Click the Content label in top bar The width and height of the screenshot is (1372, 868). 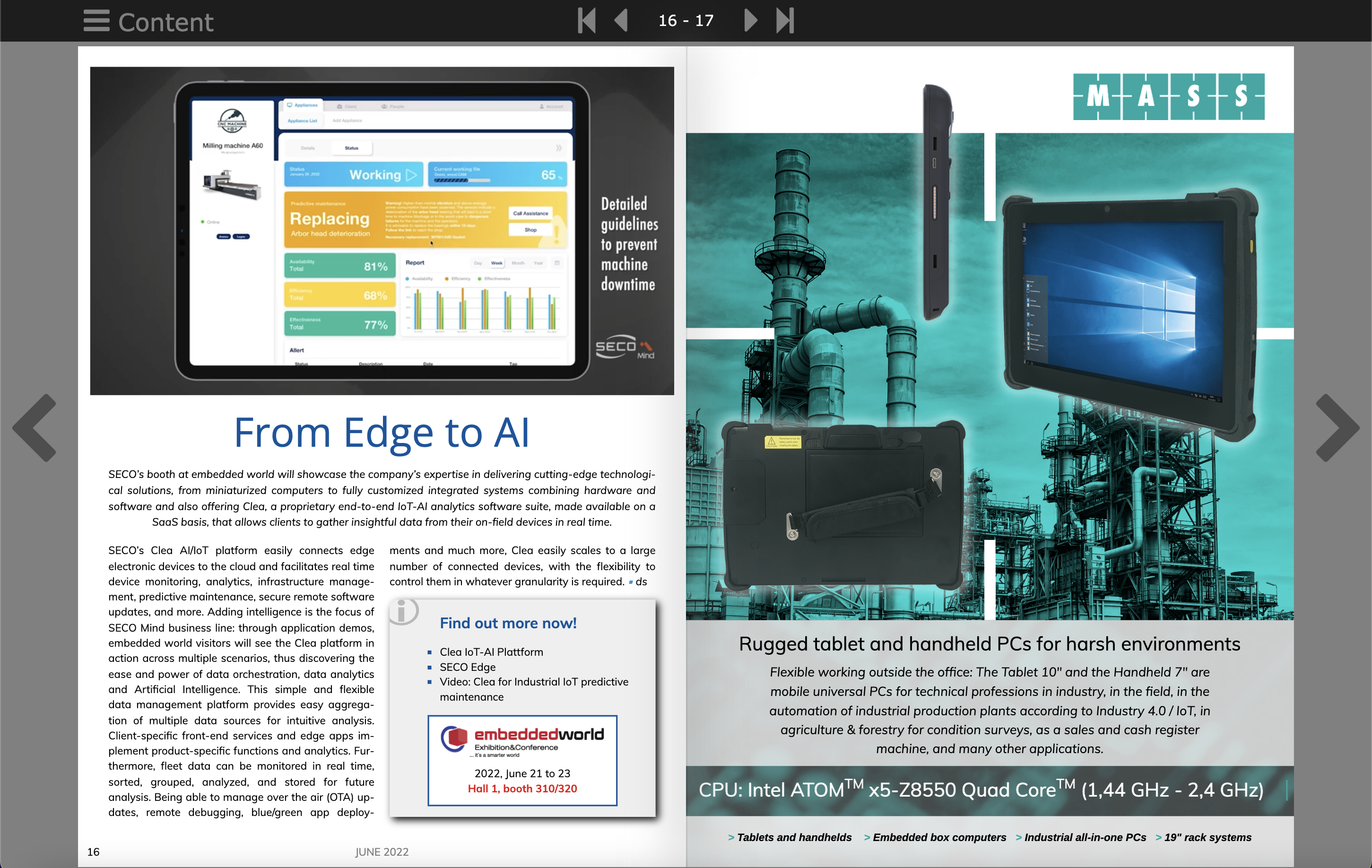point(166,22)
